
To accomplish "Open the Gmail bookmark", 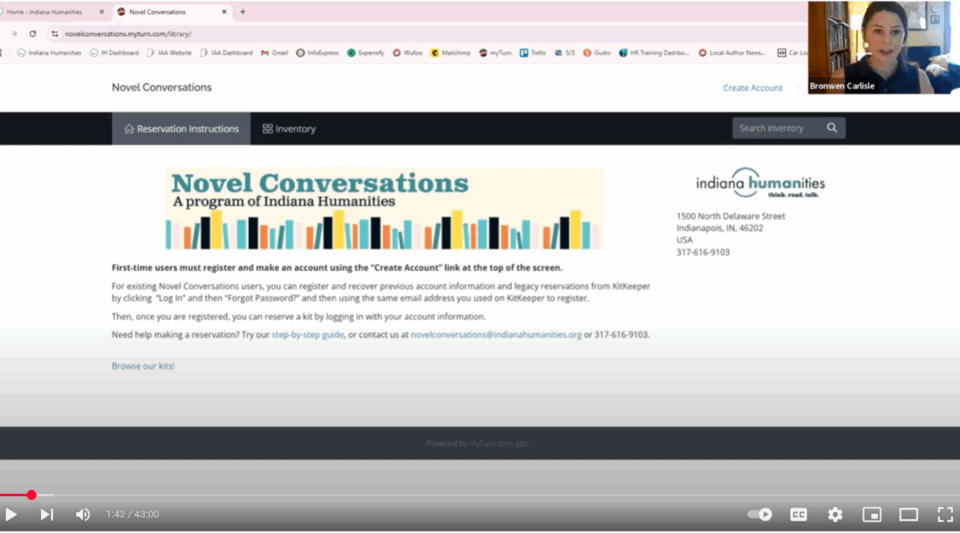I will click(x=274, y=53).
